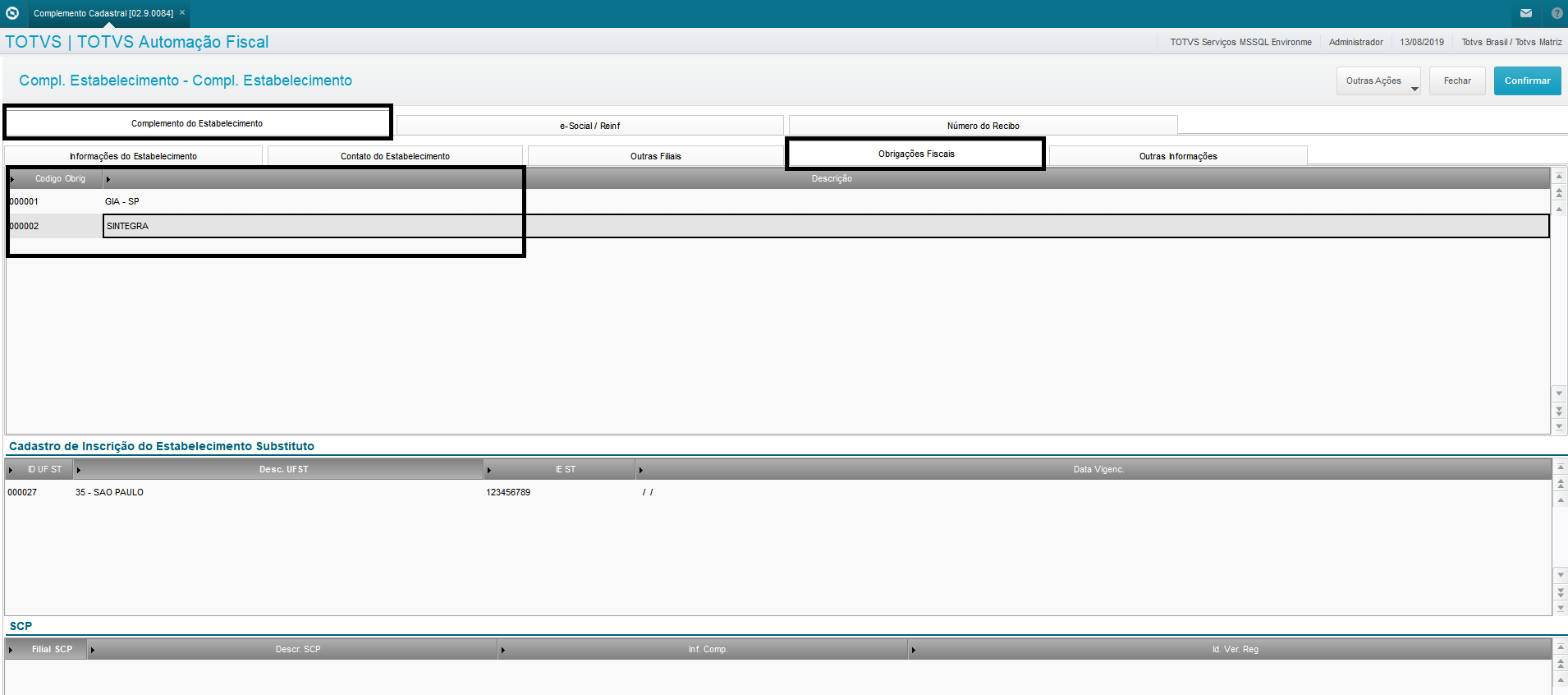Page up in the Obrigações Fiscais grid scrollbar

point(1559,193)
